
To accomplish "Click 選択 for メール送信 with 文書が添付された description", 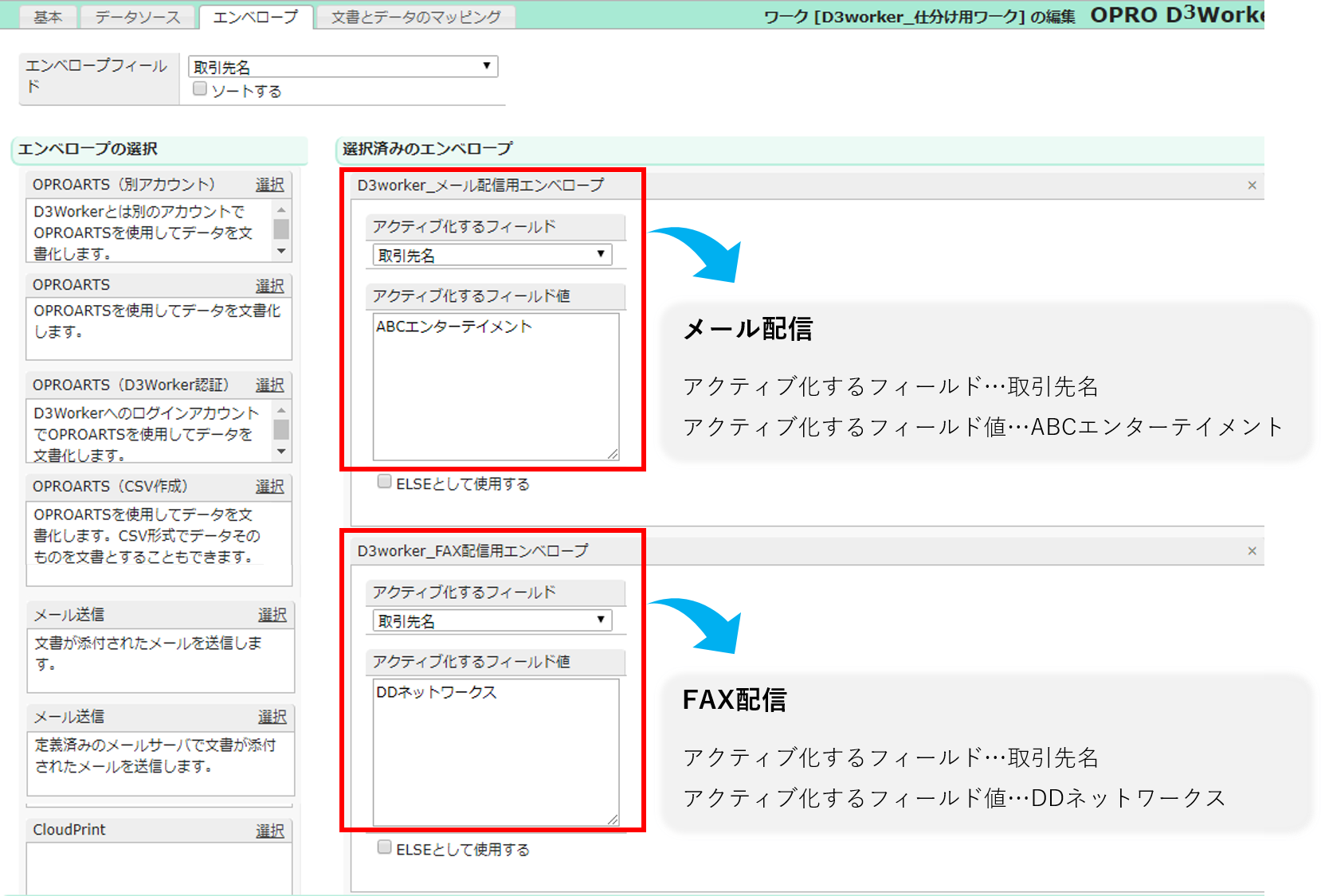I will 272,615.
